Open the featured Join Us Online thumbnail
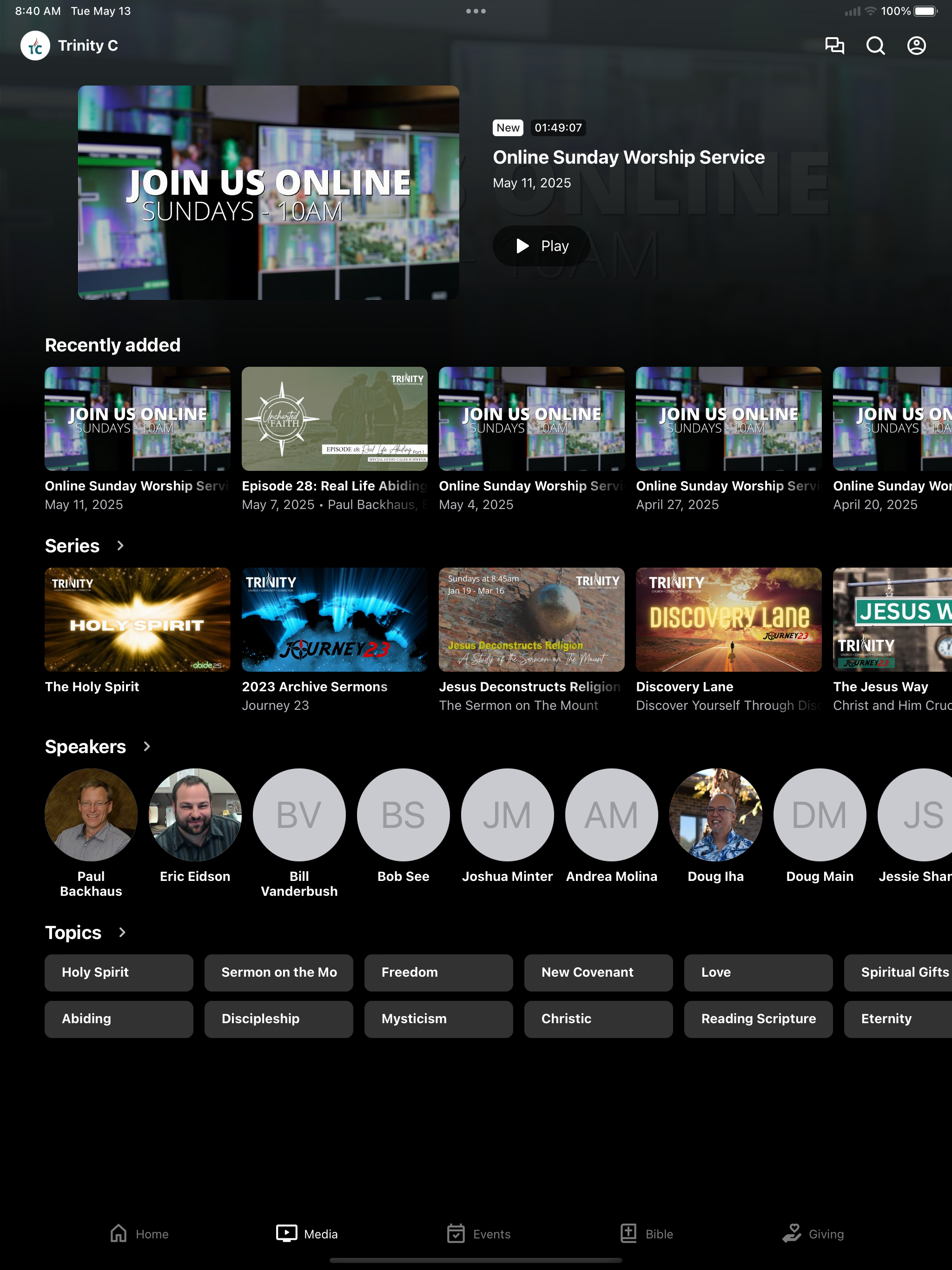Screen dimensions: 952x1270 pyautogui.click(x=268, y=192)
